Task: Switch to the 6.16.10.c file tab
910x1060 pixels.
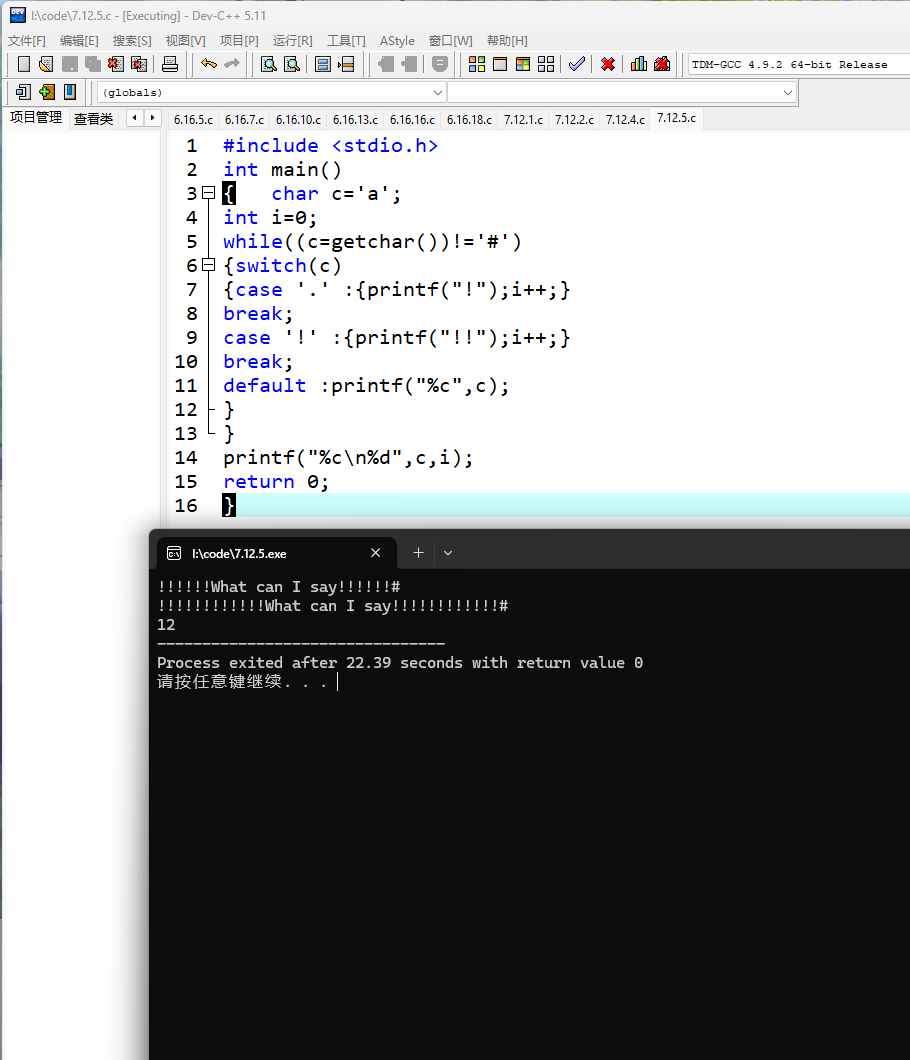Action: pyautogui.click(x=298, y=120)
